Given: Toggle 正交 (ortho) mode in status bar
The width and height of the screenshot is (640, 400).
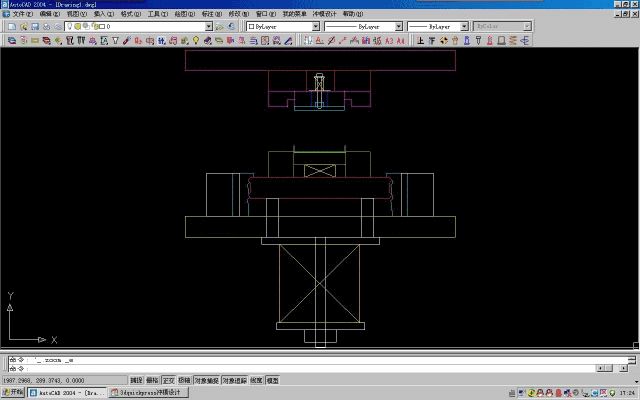Looking at the screenshot, I should tap(169, 381).
